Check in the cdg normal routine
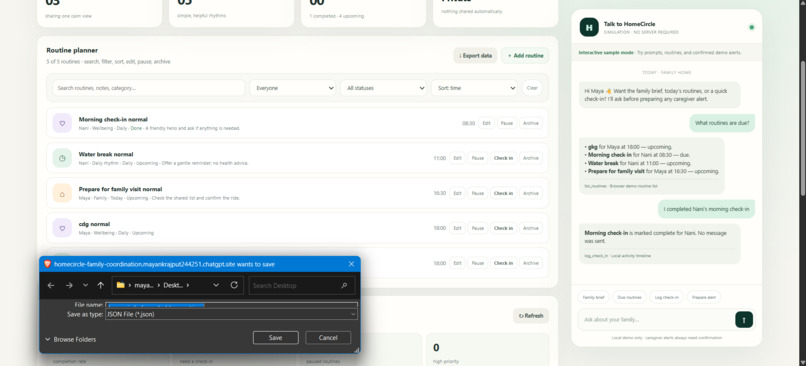The height and width of the screenshot is (366, 806). point(503,228)
